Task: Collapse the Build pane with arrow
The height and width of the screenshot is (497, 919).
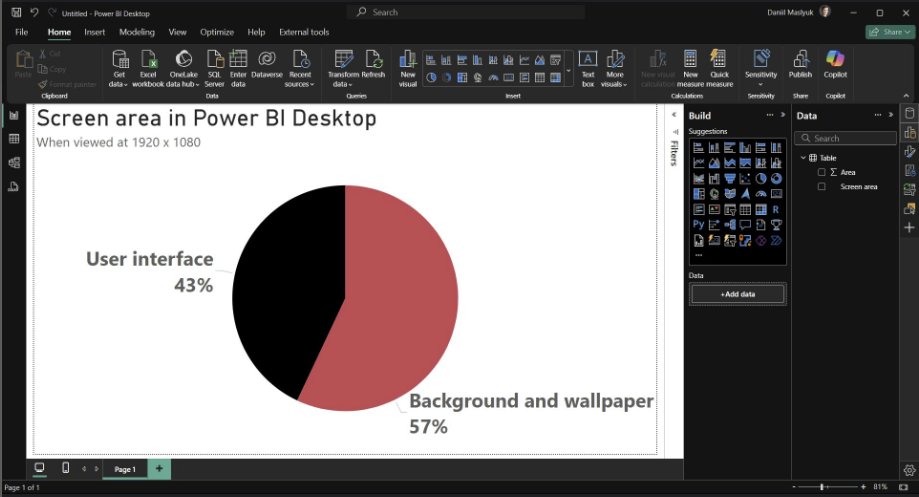Action: [x=782, y=115]
